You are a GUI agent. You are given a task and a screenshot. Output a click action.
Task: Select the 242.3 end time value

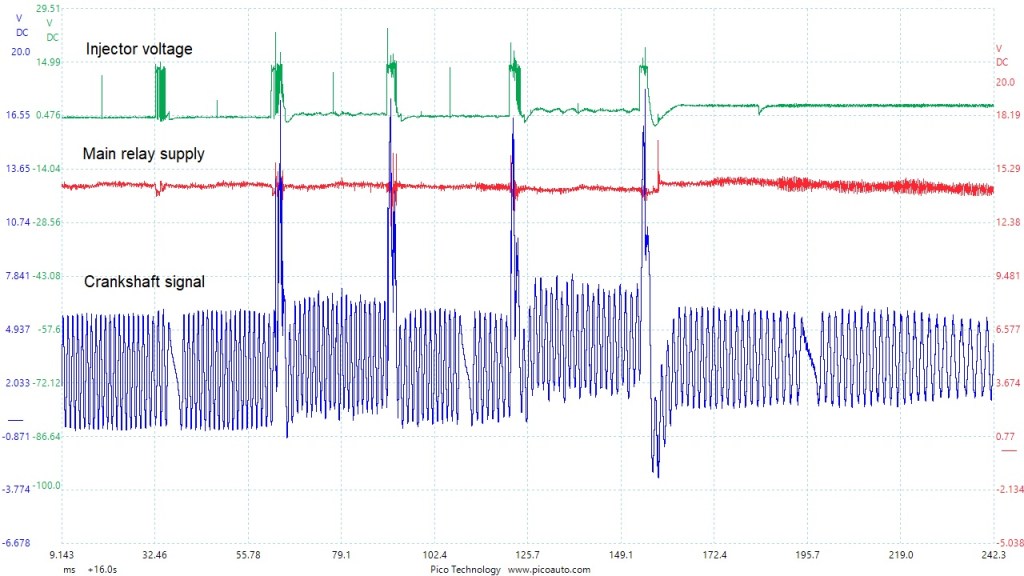pos(992,555)
